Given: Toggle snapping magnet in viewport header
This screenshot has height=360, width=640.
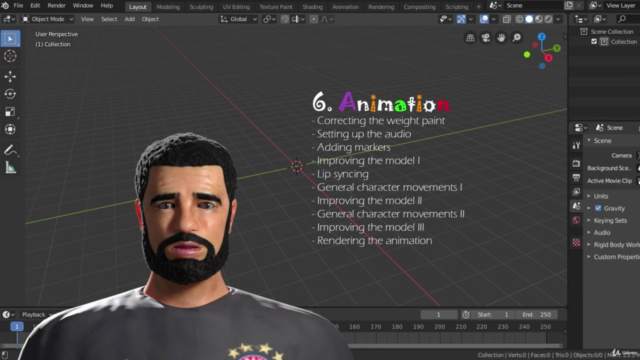Looking at the screenshot, I should pyautogui.click(x=284, y=19).
